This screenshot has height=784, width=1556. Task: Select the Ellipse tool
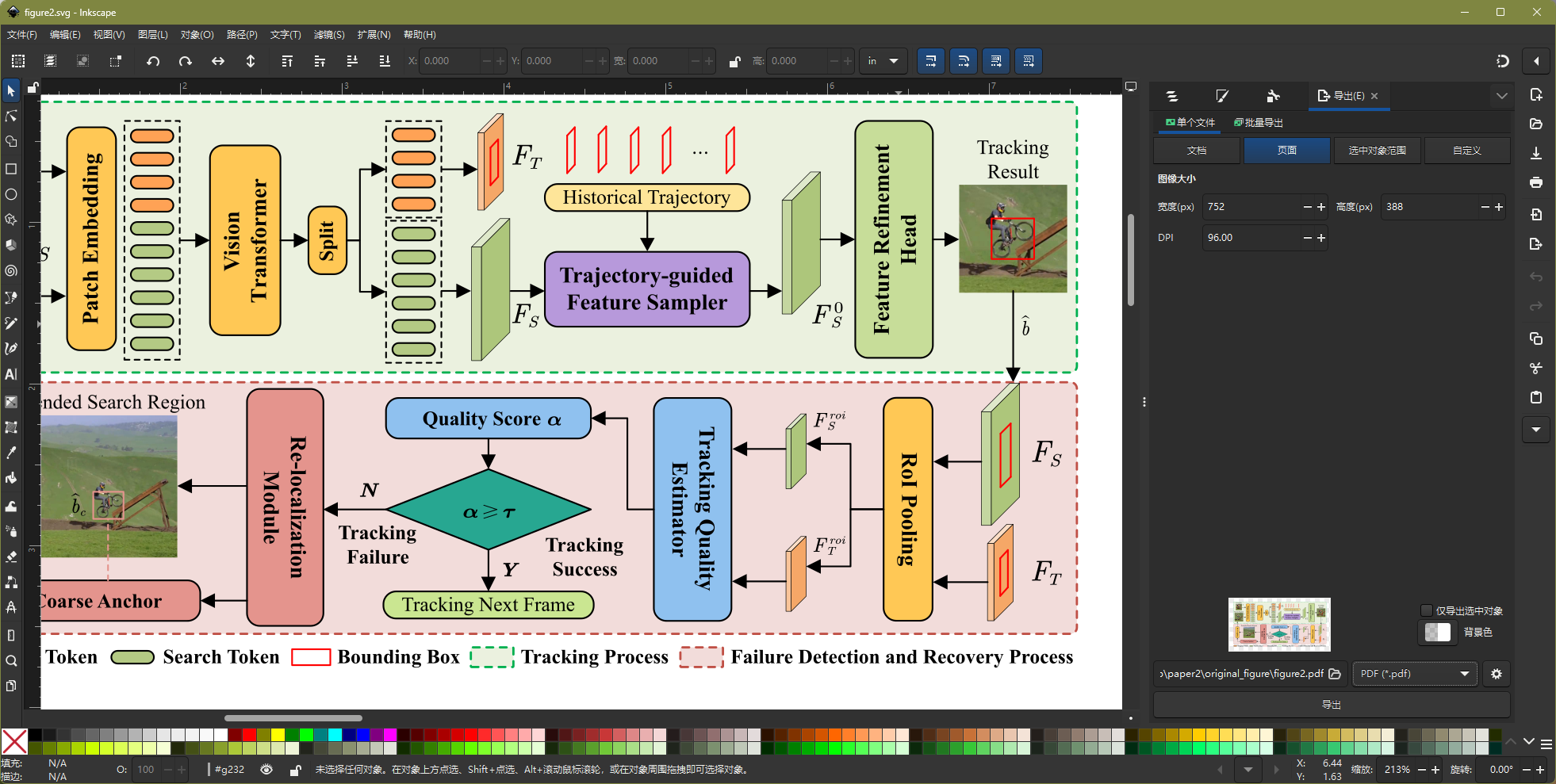tap(11, 194)
